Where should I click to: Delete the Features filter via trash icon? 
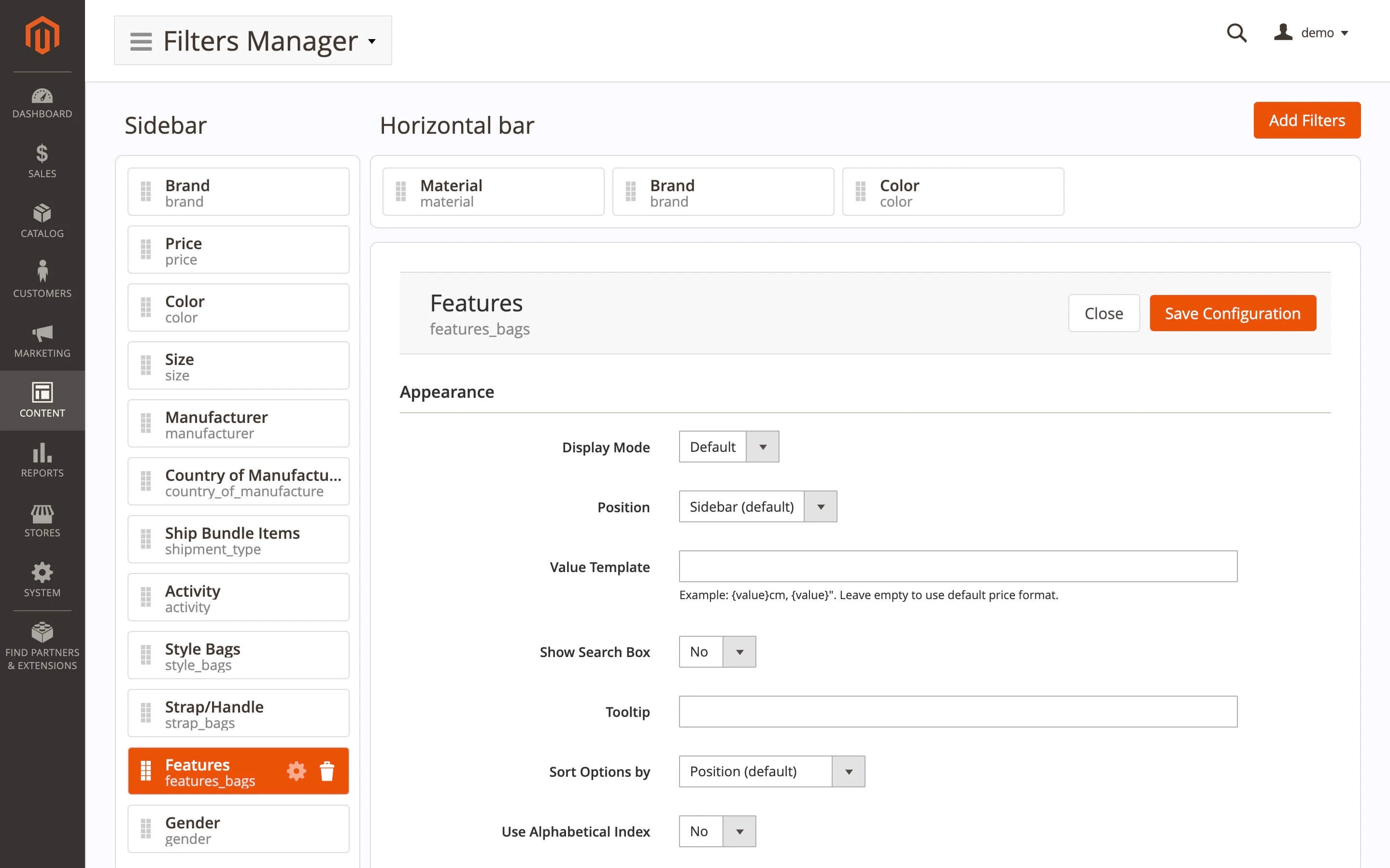[328, 771]
